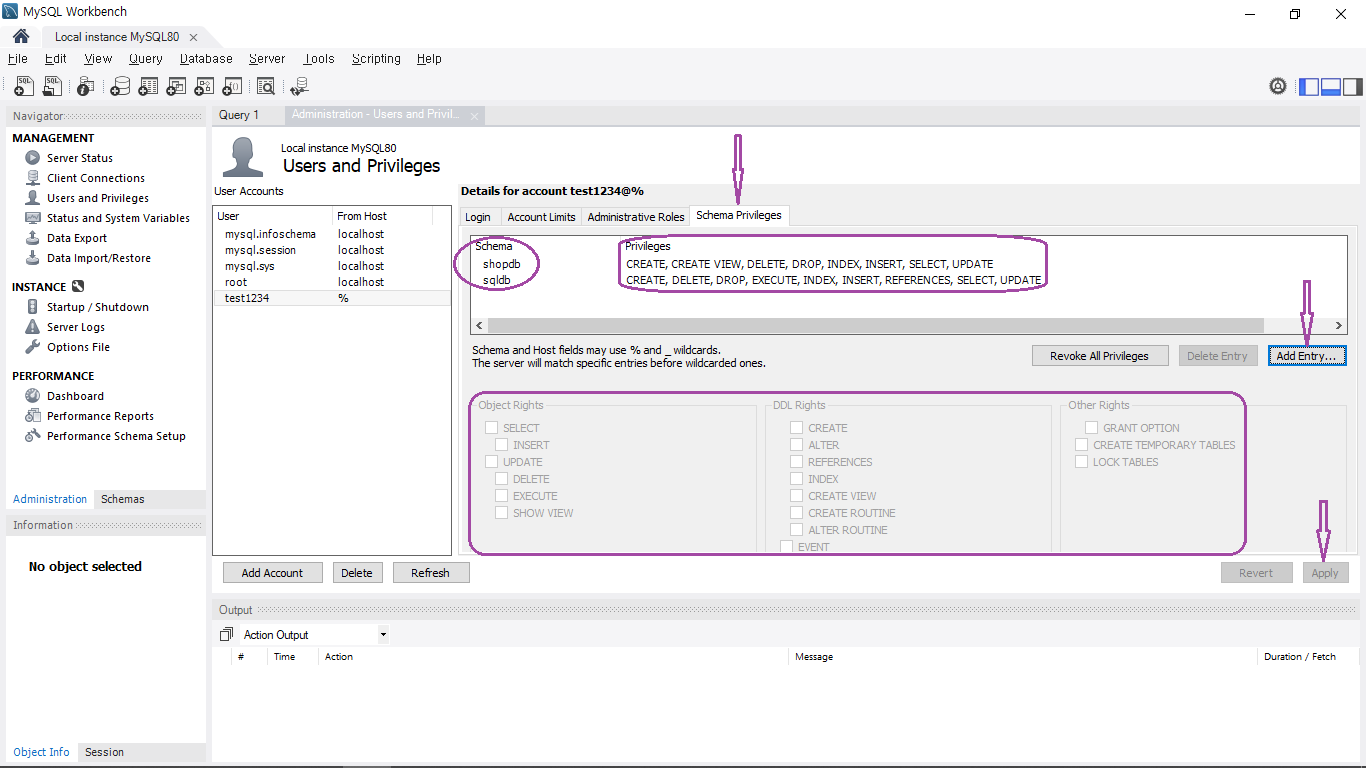The height and width of the screenshot is (768, 1366).
Task: Select the sqldb schema entry
Action: coord(497,280)
